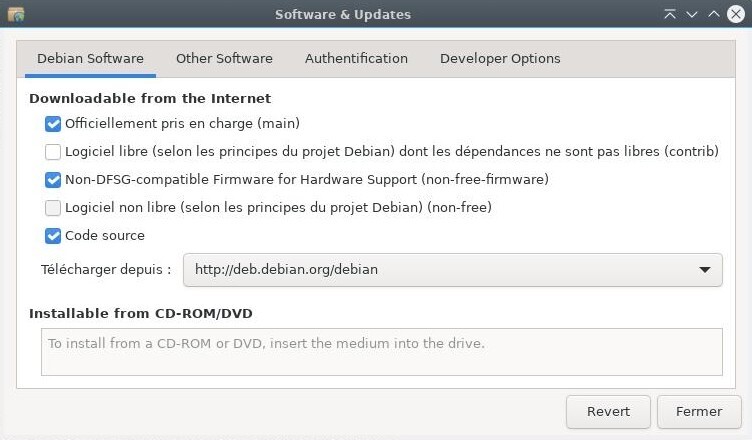Viewport: 752px width, 440px height.
Task: Select the Developer Options tab
Action: (x=500, y=59)
